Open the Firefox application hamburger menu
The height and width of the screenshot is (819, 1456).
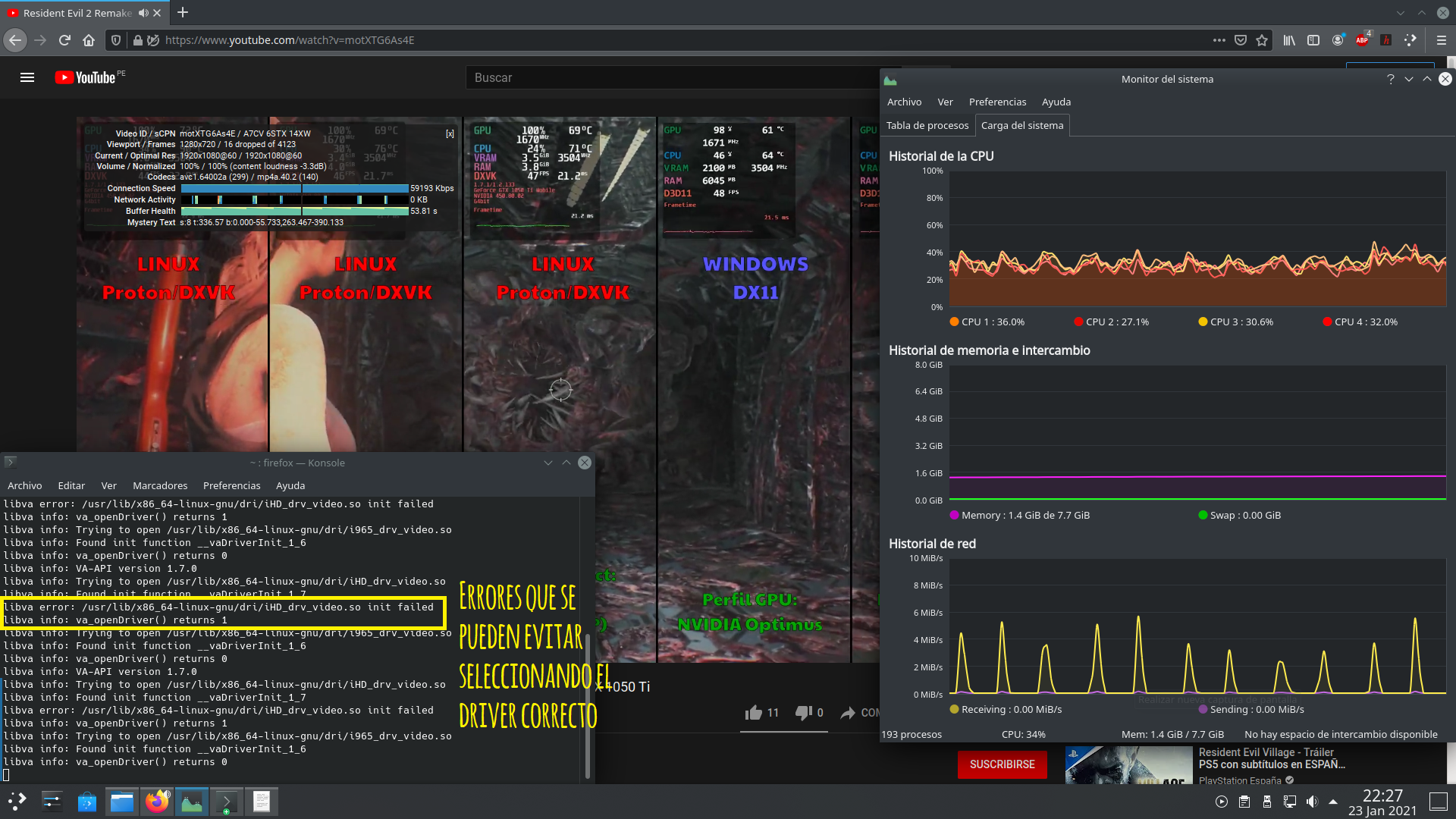pyautogui.click(x=1441, y=40)
